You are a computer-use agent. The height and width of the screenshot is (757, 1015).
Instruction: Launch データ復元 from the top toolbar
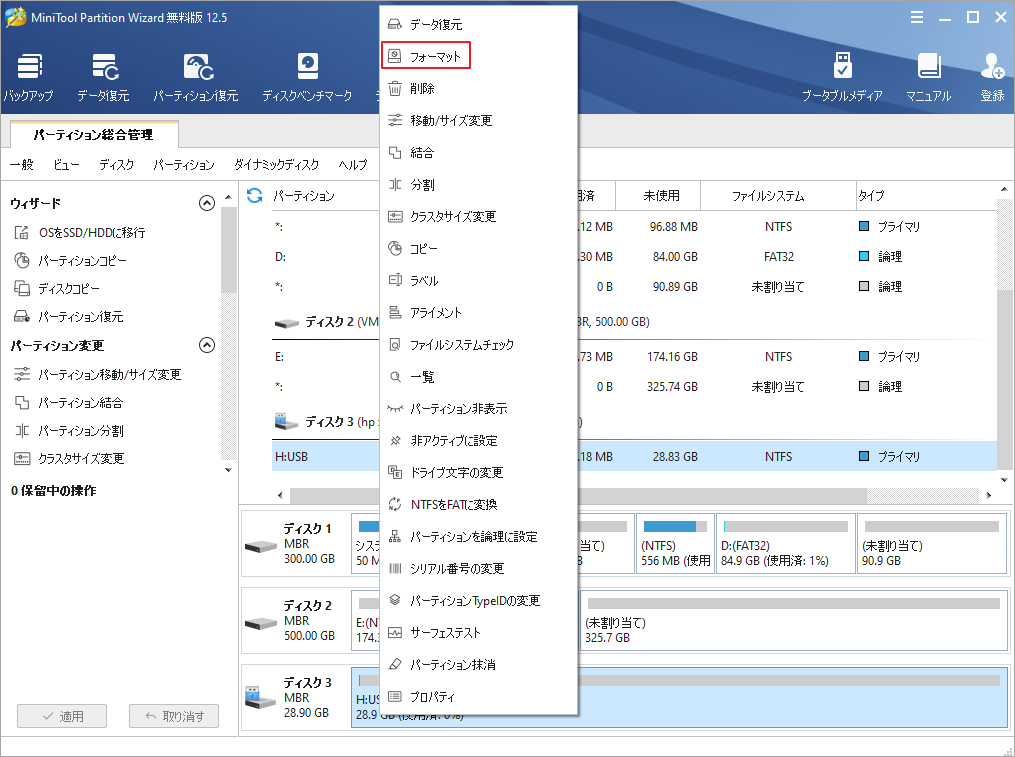pos(104,78)
